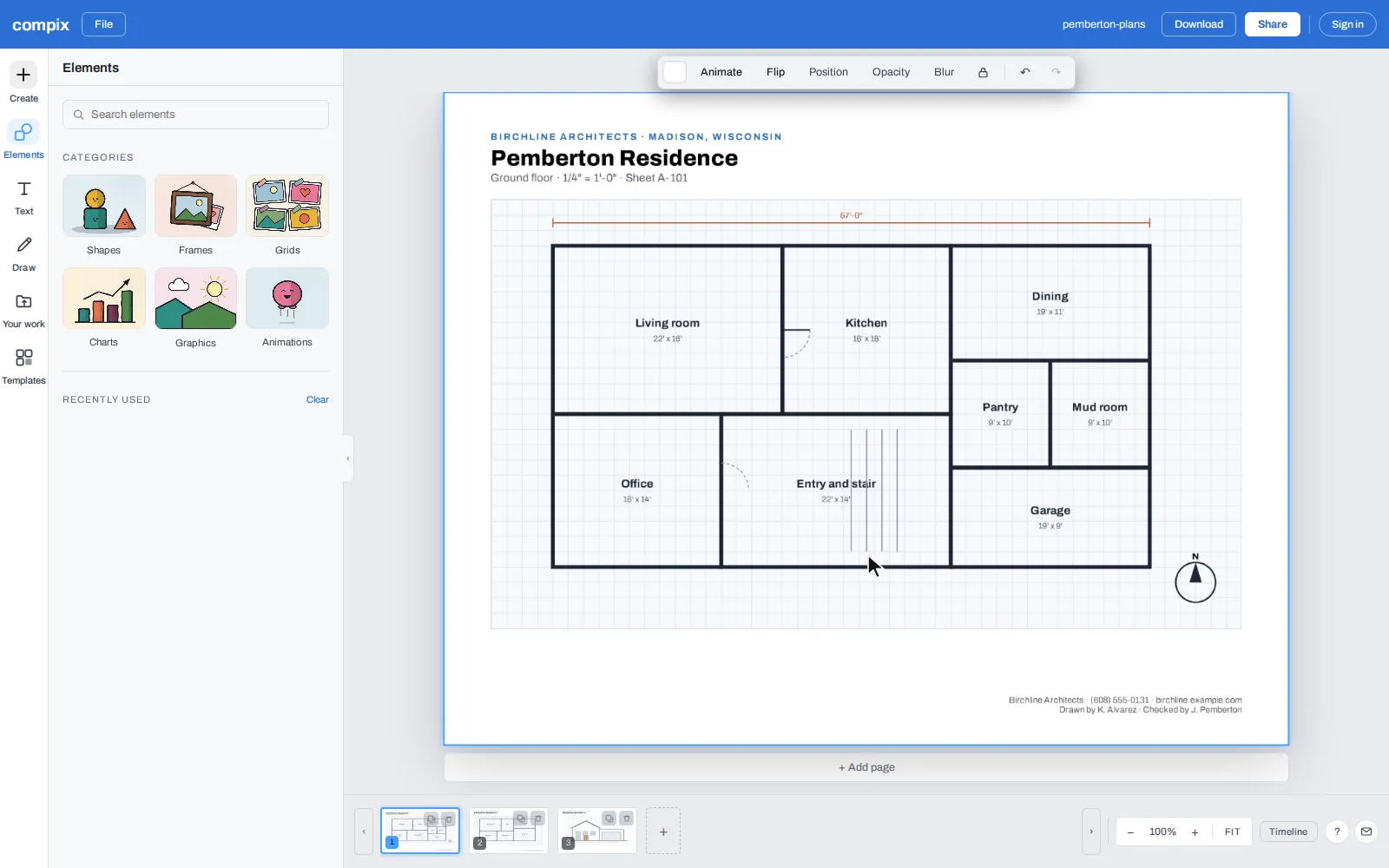Click the Add page bar

866,767
